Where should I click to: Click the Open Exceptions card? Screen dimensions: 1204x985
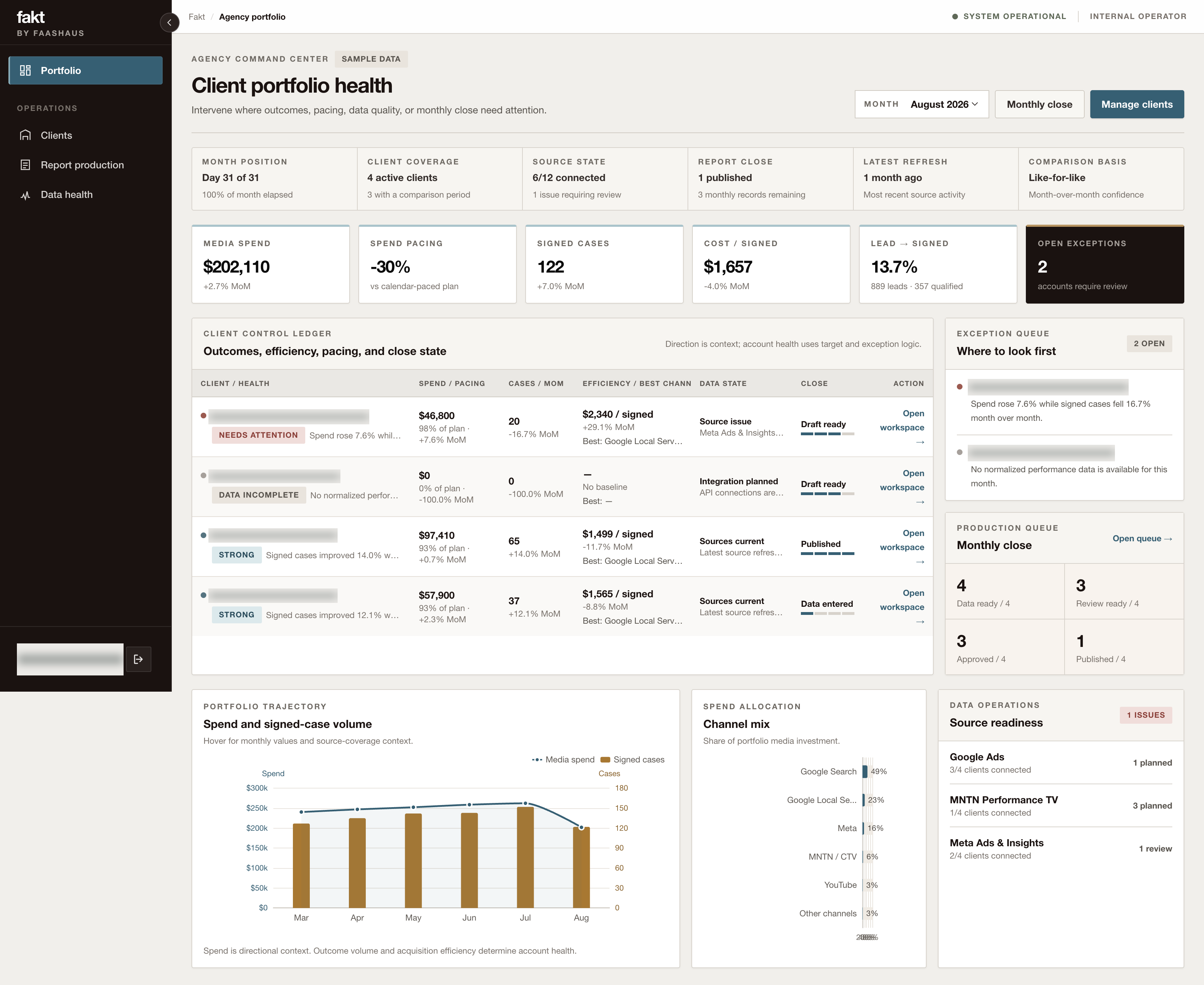1104,264
